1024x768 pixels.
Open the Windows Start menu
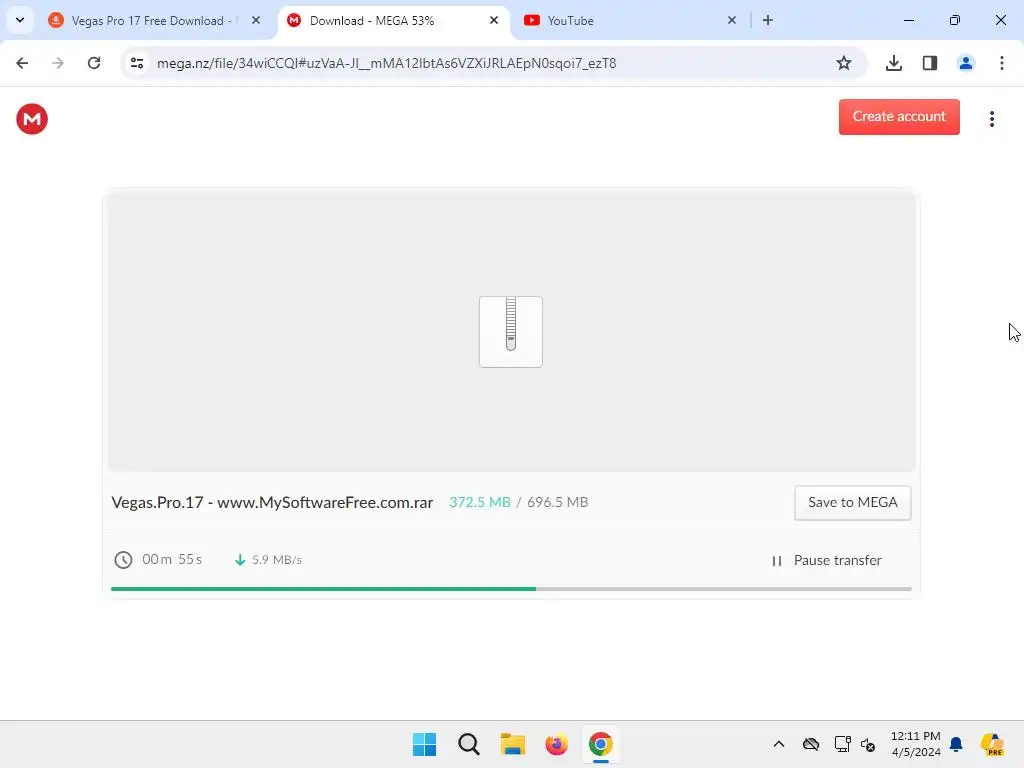424,744
